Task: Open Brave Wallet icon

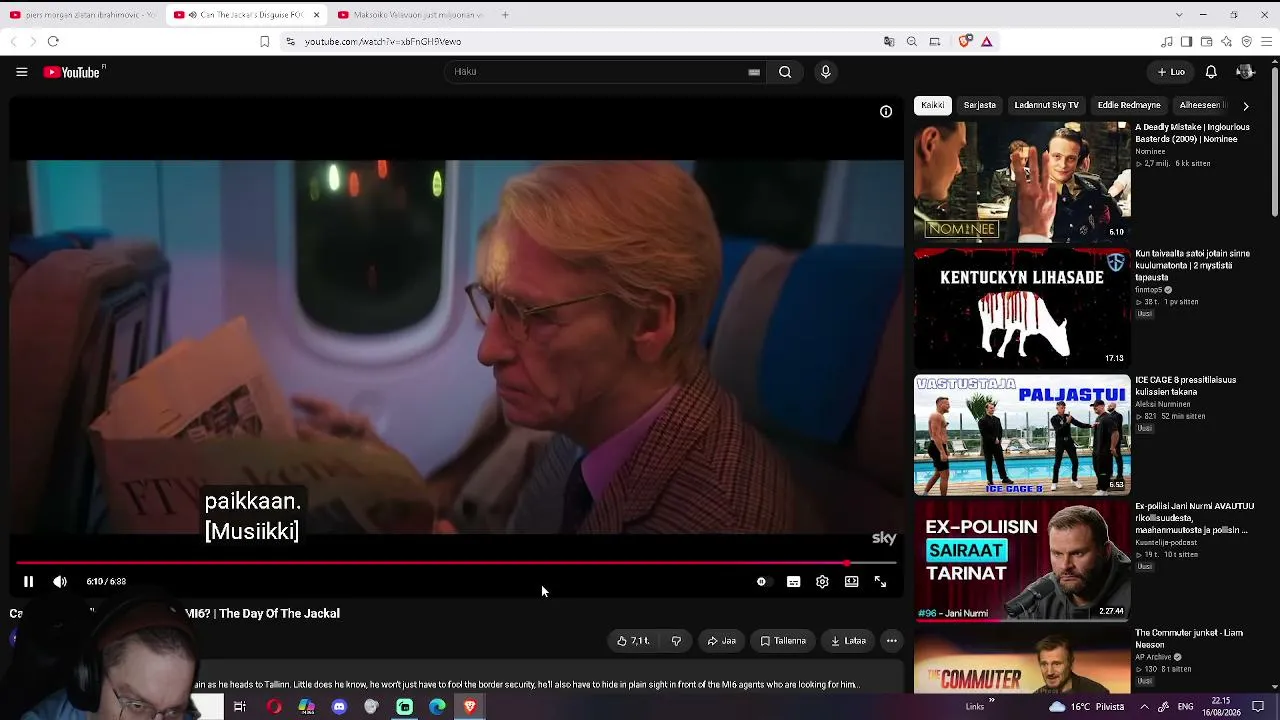Action: [x=1206, y=42]
